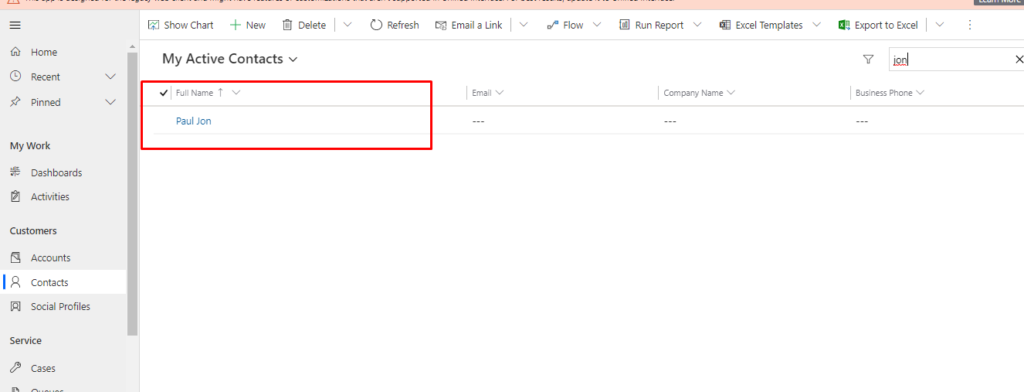Open the more commands overflow menu
This screenshot has width=1024, height=392.
970,25
